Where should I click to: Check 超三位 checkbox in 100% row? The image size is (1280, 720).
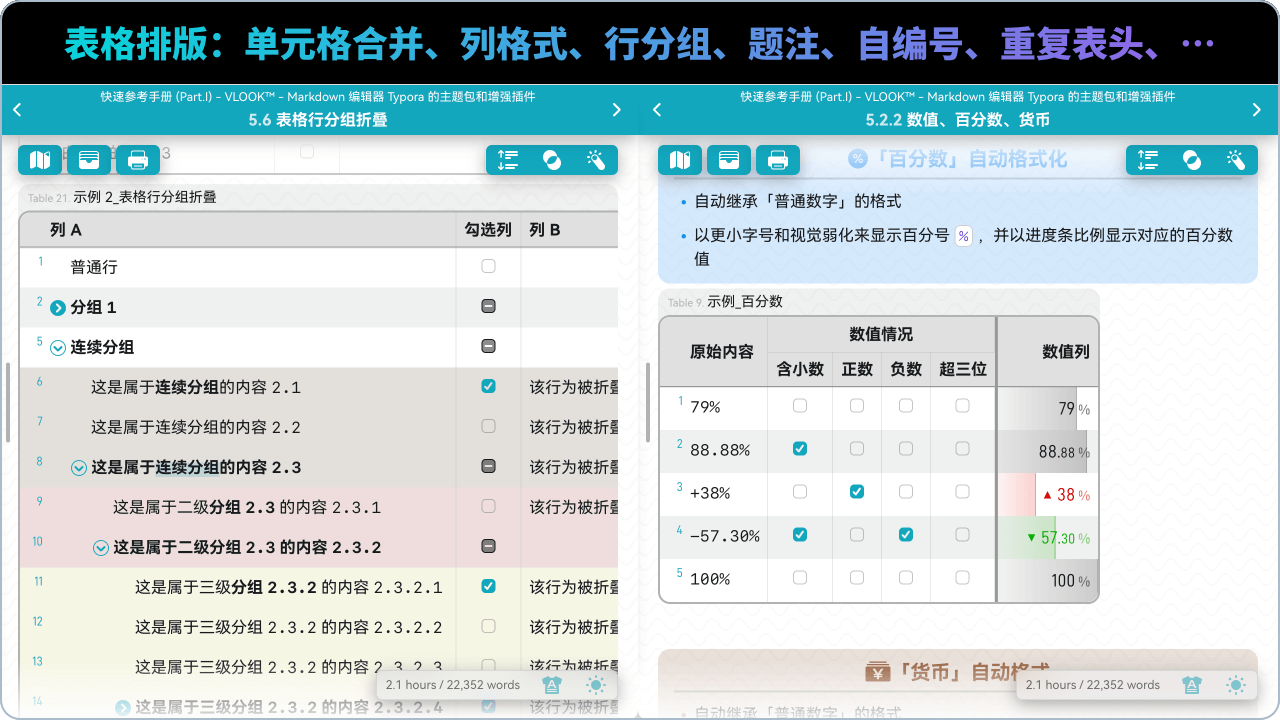pyautogui.click(x=962, y=578)
